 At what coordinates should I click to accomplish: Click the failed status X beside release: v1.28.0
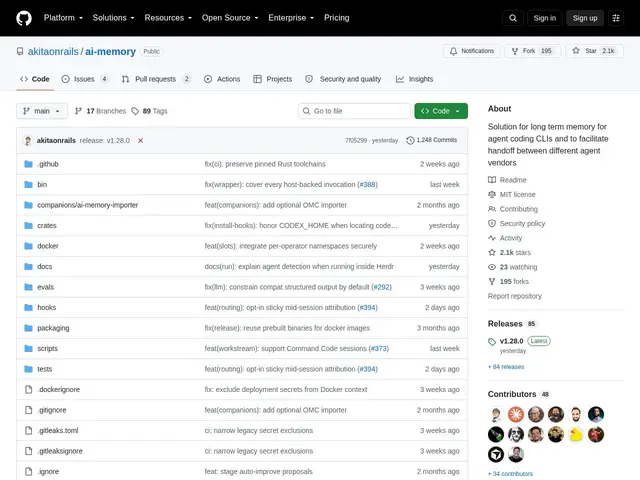[x=140, y=140]
